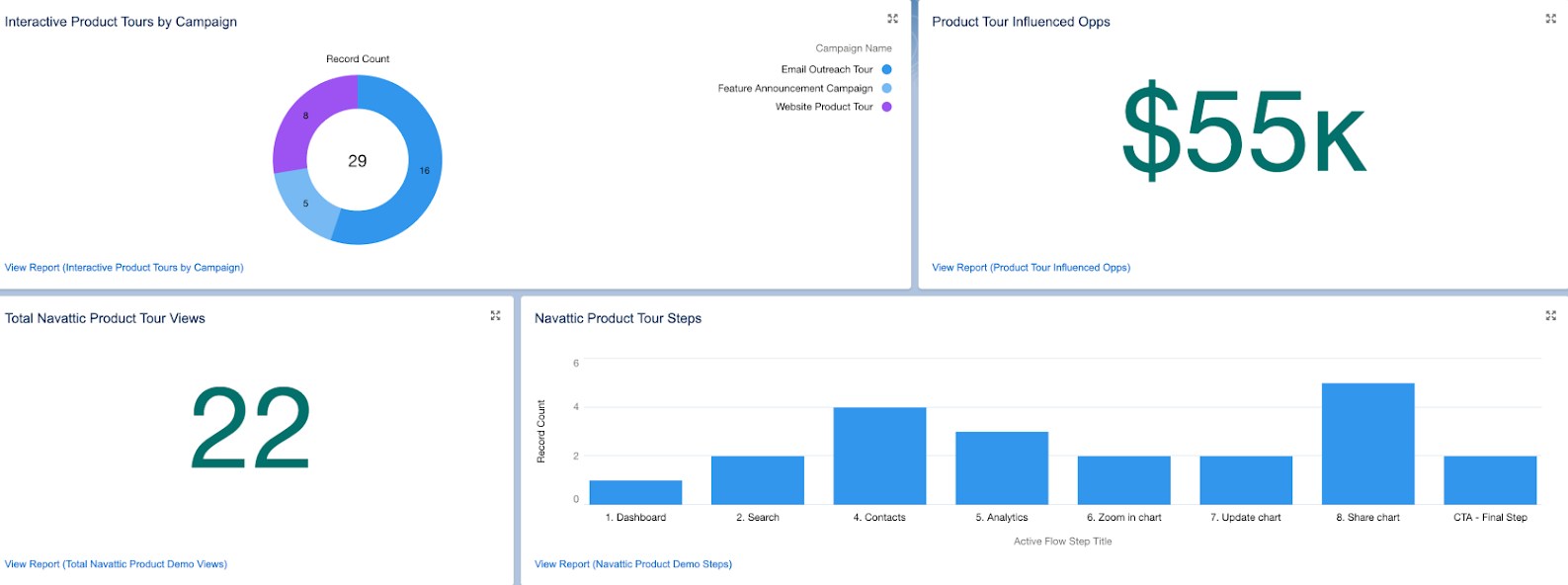Open View Report for Product Tour Influenced Opps
Image resolution: width=1568 pixels, height=585 pixels.
coord(1031,268)
